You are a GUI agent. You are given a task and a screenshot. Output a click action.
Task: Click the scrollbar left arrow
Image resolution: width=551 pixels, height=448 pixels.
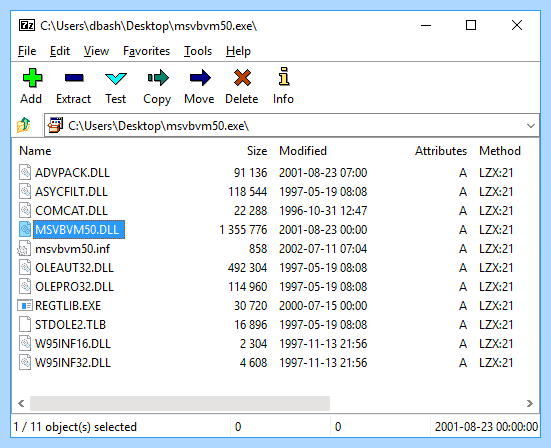click(x=21, y=403)
